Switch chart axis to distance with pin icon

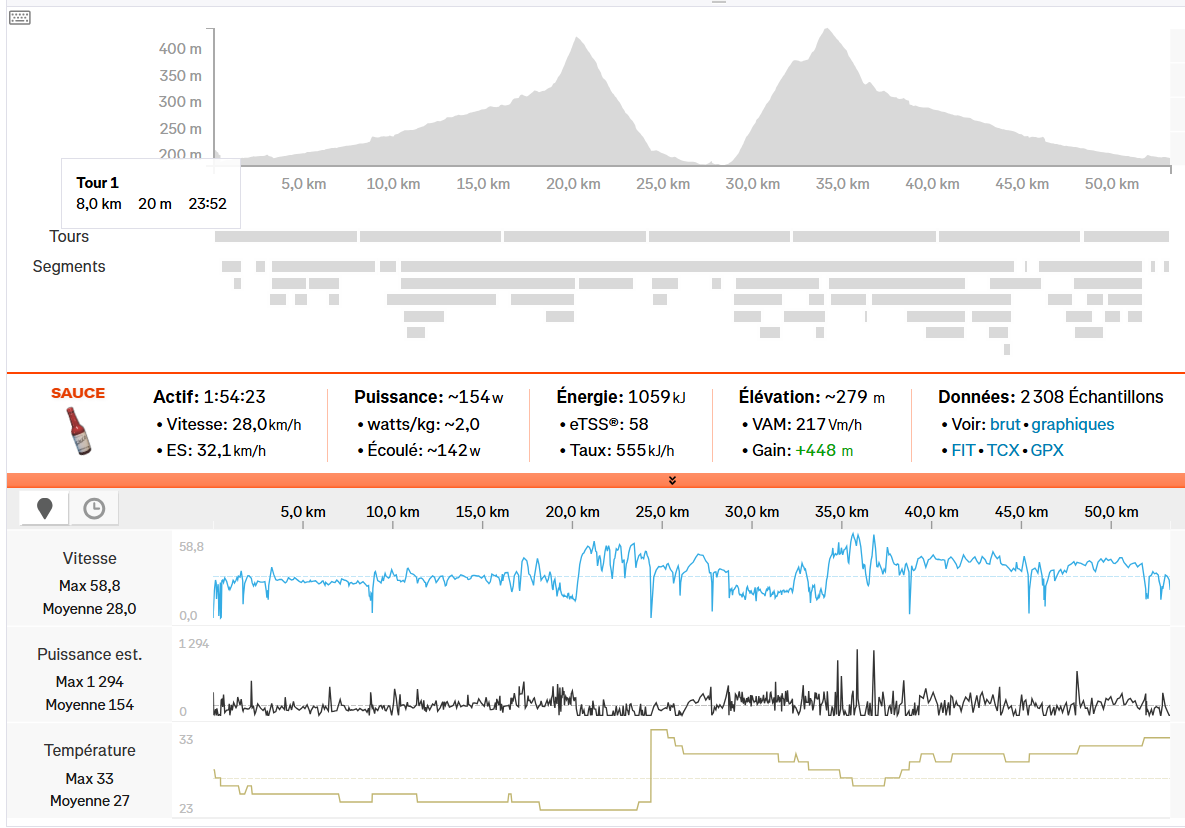44,509
